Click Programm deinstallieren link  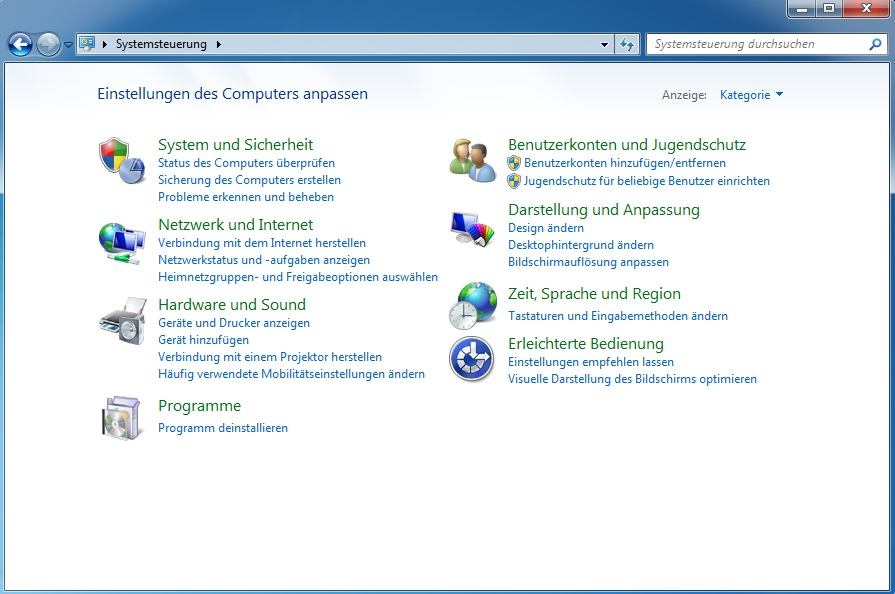click(223, 427)
